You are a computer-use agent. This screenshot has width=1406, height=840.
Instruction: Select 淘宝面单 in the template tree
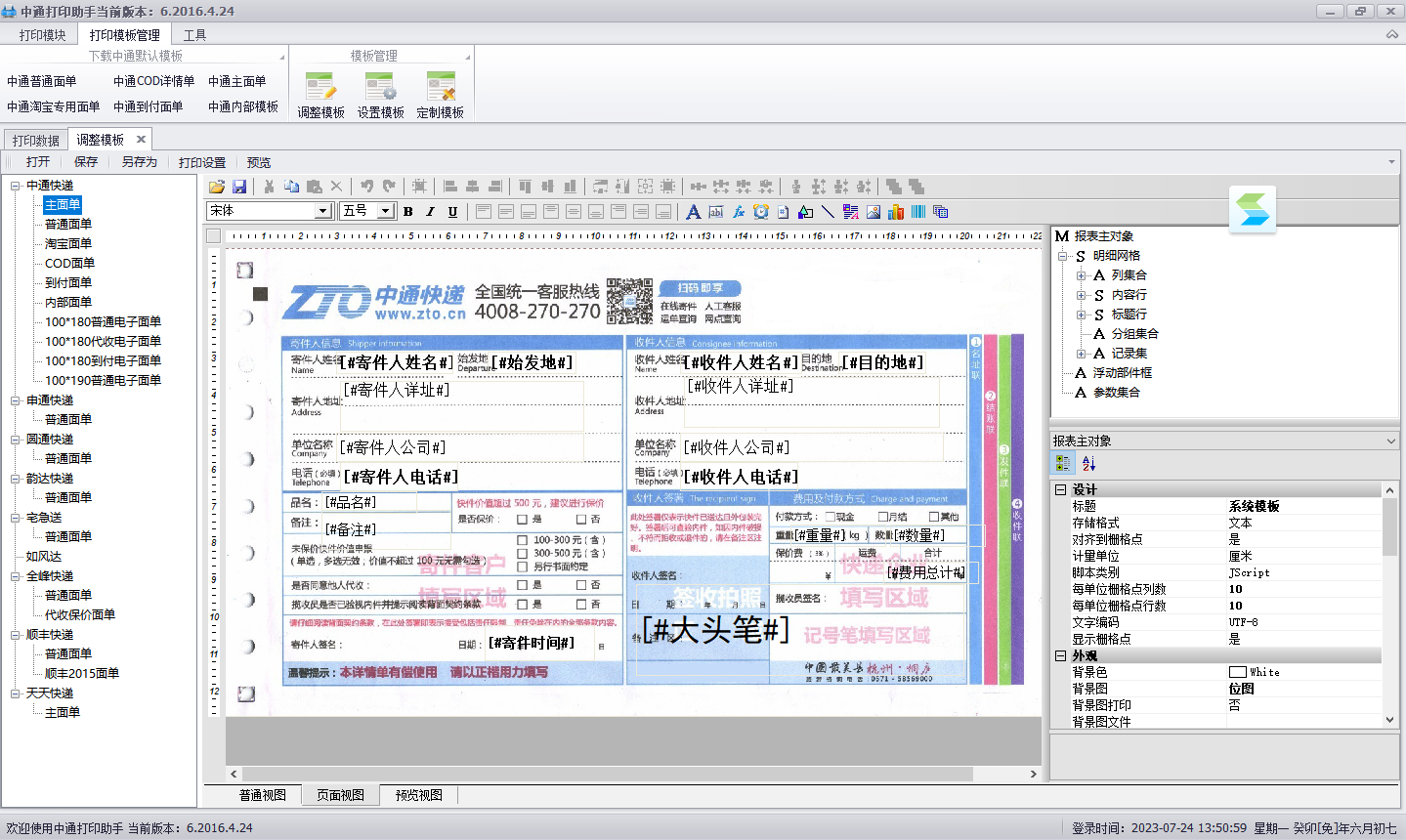[x=68, y=244]
